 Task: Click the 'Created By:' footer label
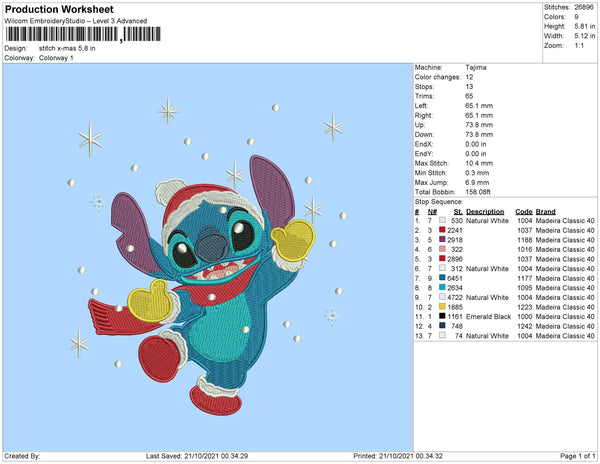(22, 456)
